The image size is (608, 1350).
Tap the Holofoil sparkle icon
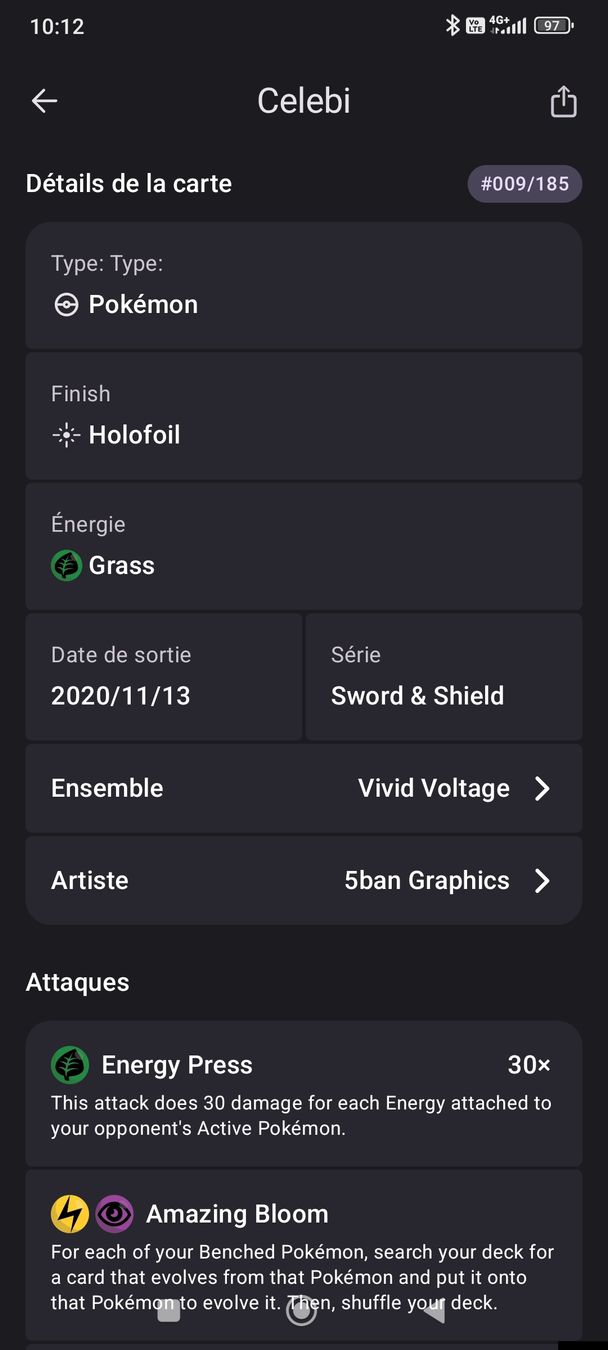pos(66,435)
